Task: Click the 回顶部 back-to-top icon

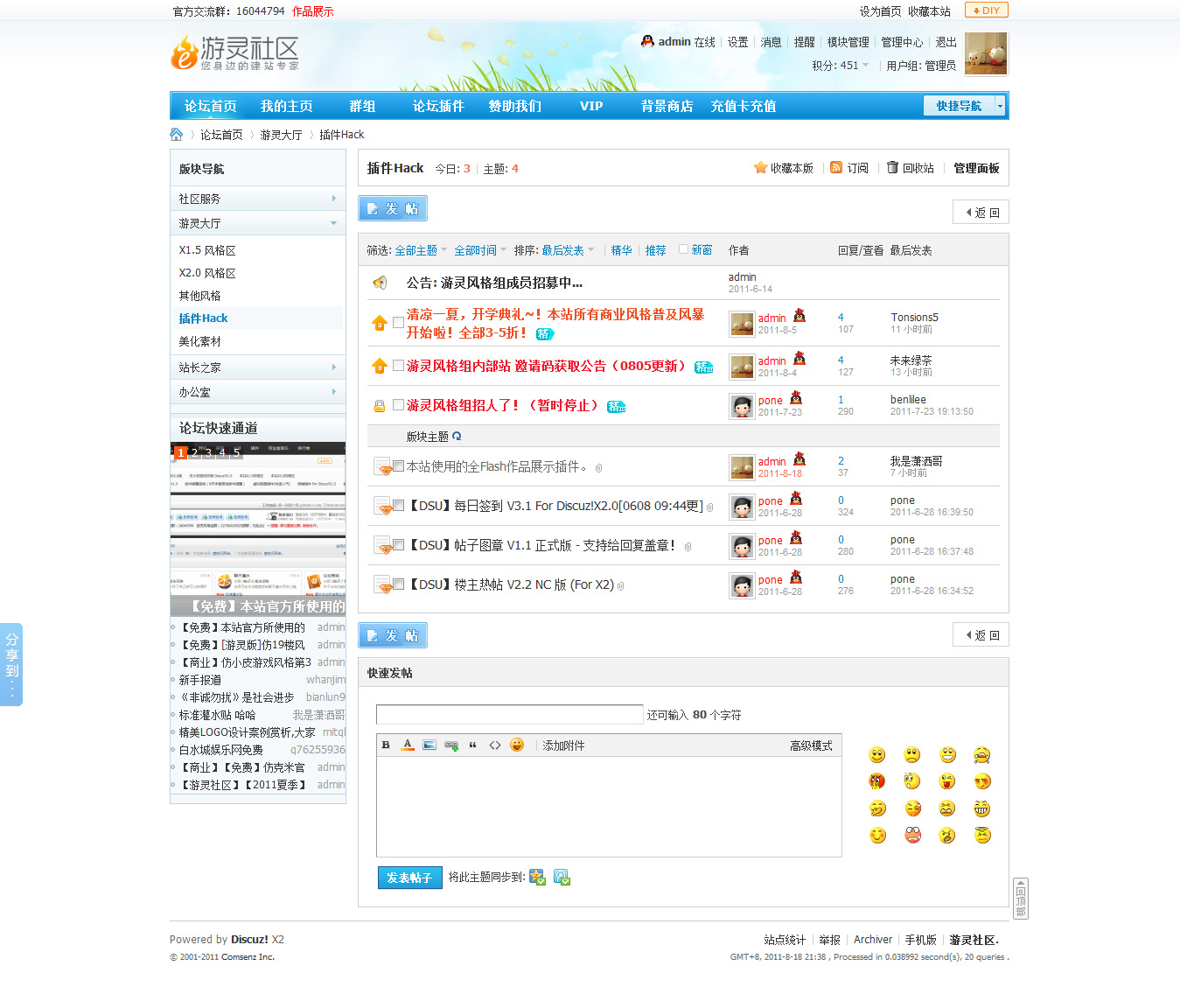Action: point(1021,899)
